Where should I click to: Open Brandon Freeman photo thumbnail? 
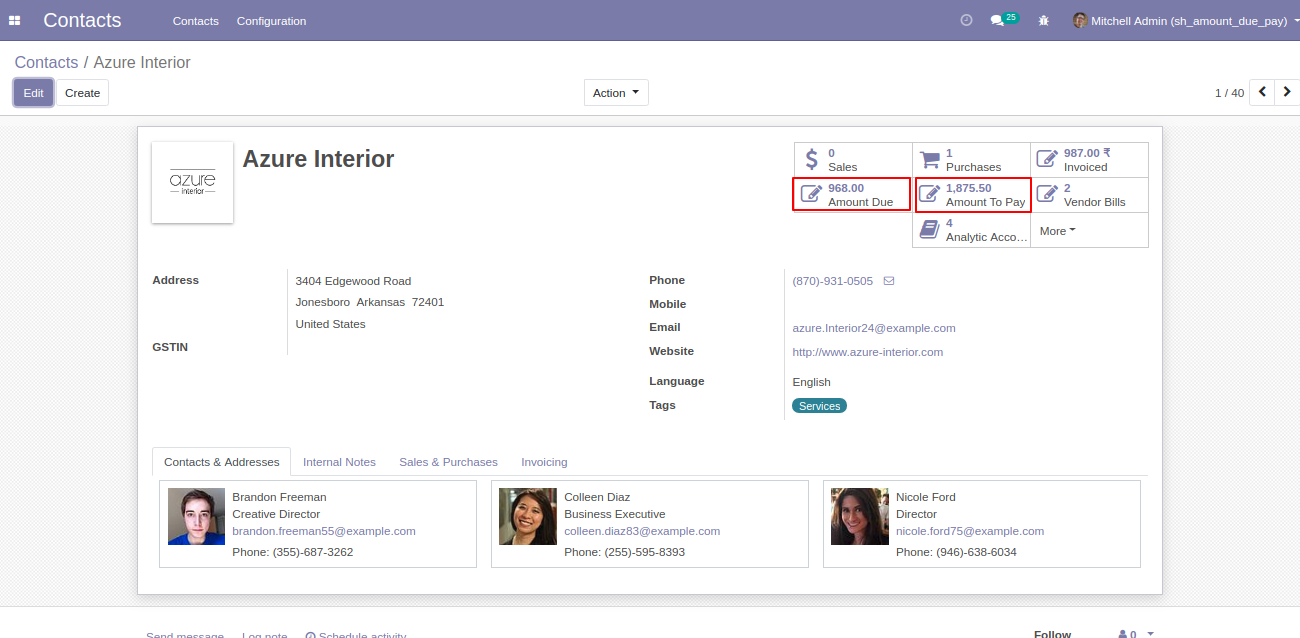pyautogui.click(x=196, y=516)
